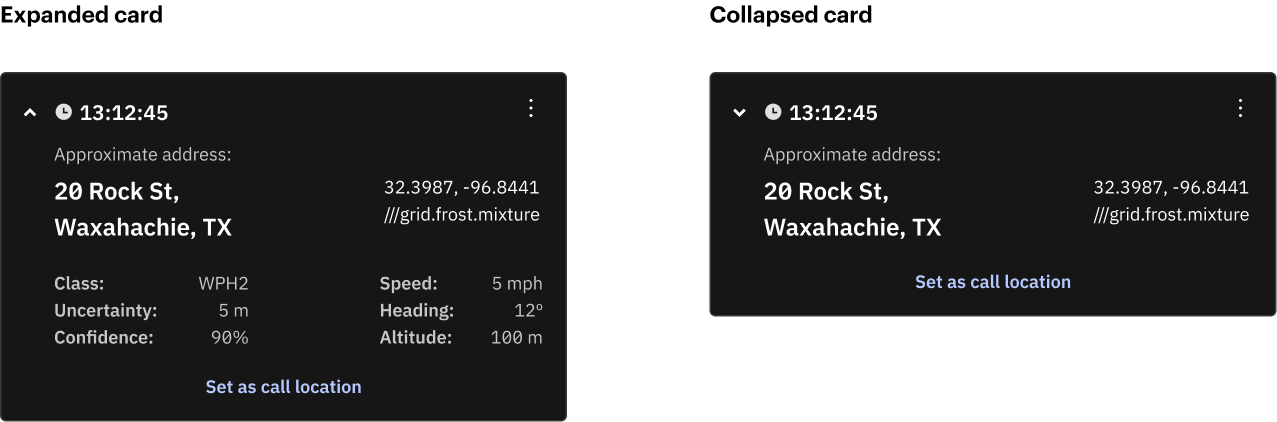Click the clock icon in the collapsed card
The image size is (1277, 422).
(x=773, y=112)
